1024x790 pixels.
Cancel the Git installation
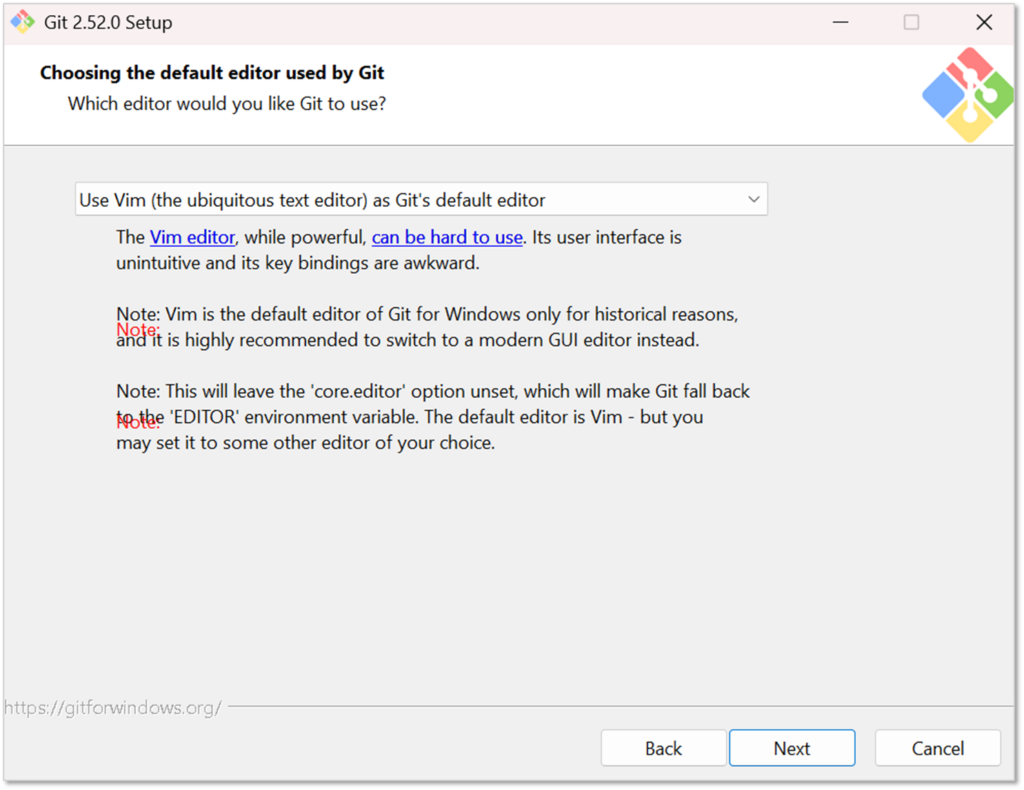937,748
